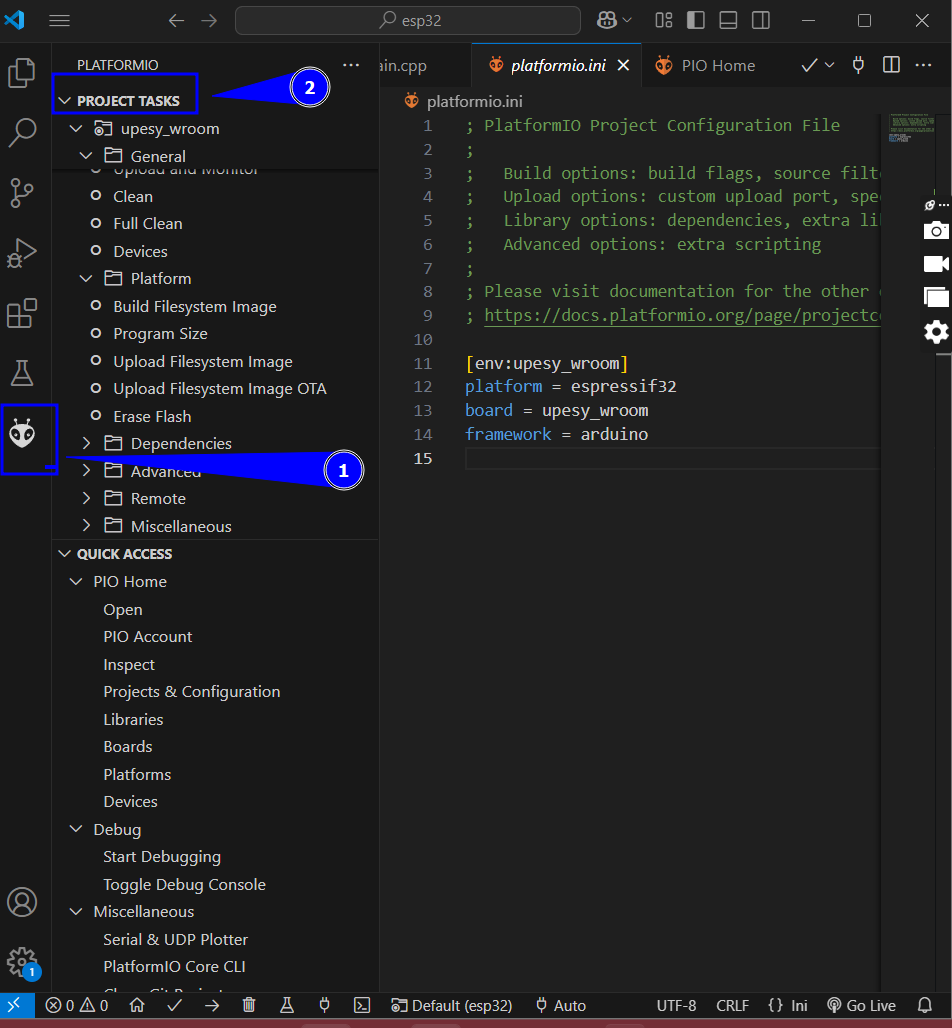Collapse the upesy_wroom environment

click(x=76, y=128)
